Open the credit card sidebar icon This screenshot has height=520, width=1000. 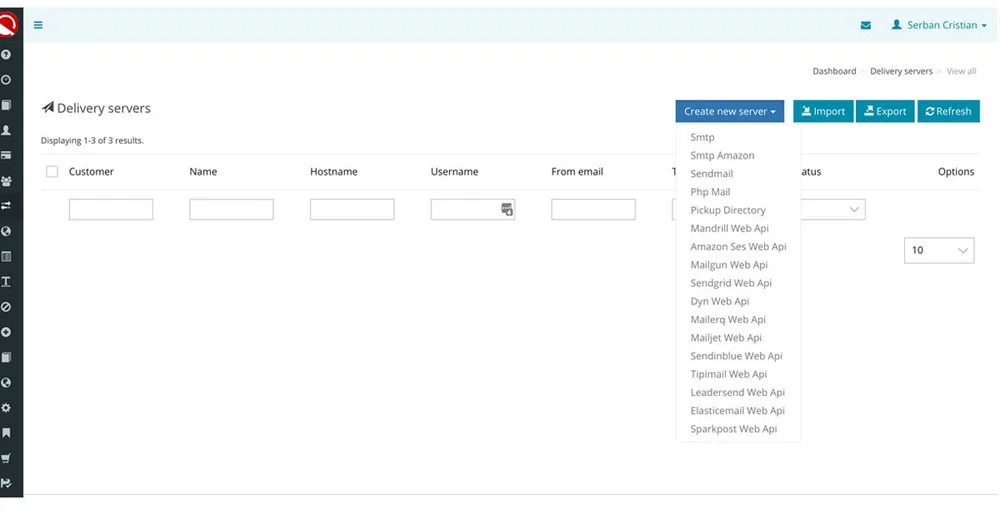pos(6,155)
